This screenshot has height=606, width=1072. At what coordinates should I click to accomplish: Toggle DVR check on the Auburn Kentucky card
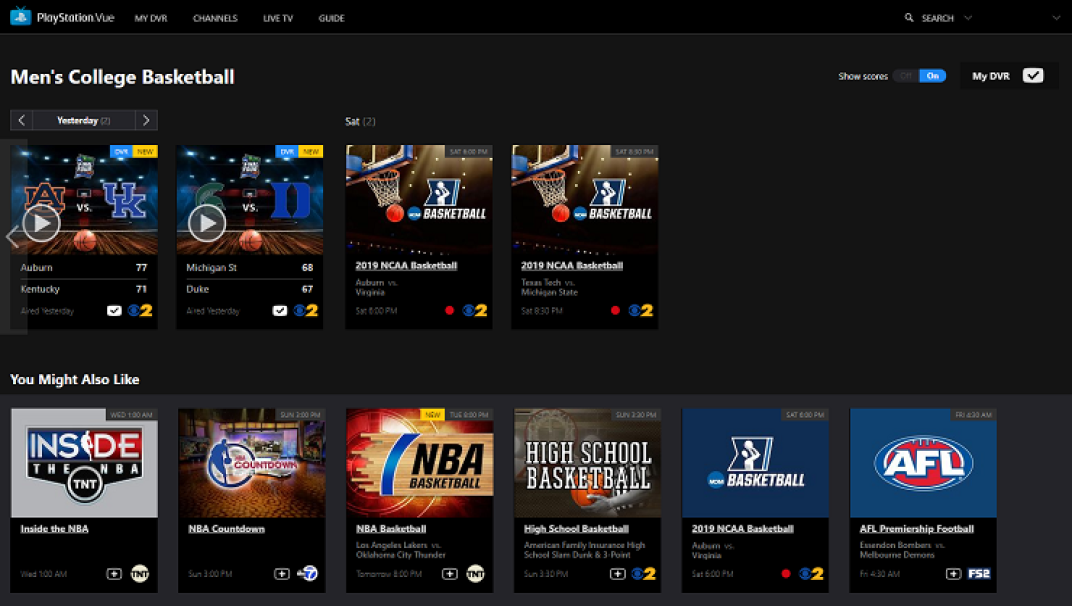click(114, 311)
